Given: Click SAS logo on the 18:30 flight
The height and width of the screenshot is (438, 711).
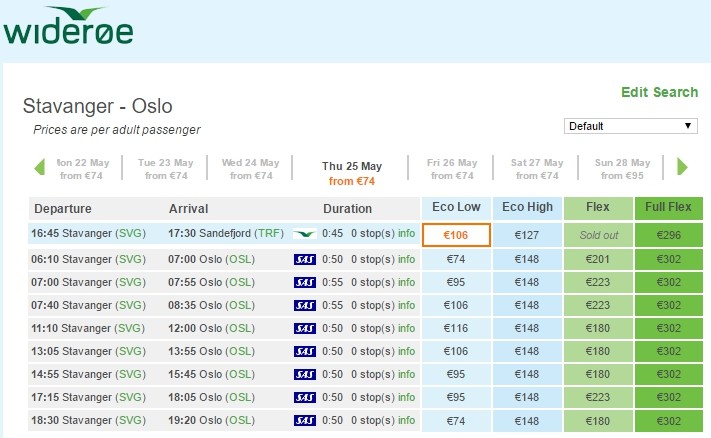Looking at the screenshot, I should coord(305,421).
